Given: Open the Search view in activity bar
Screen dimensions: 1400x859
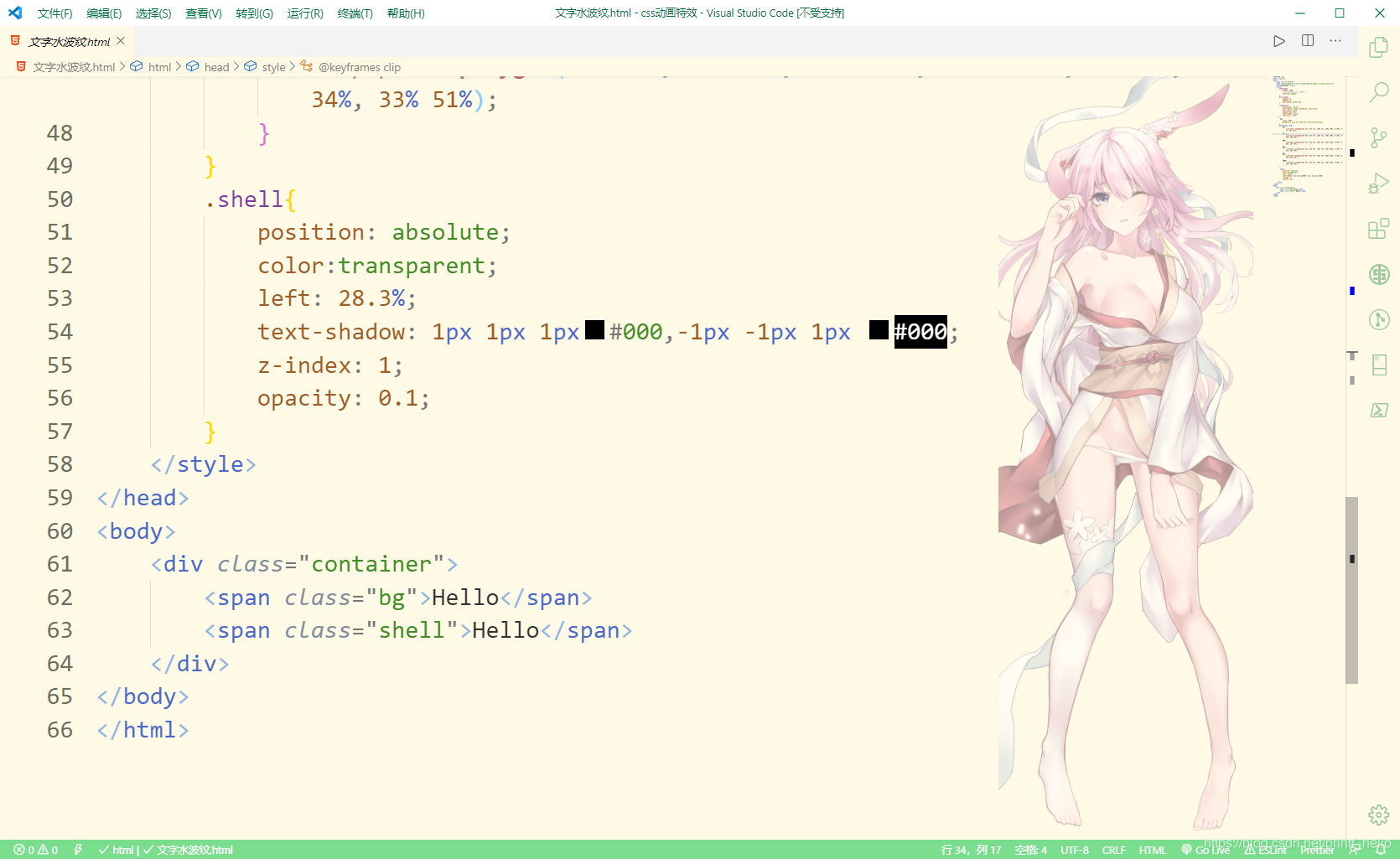Looking at the screenshot, I should pos(1378,92).
